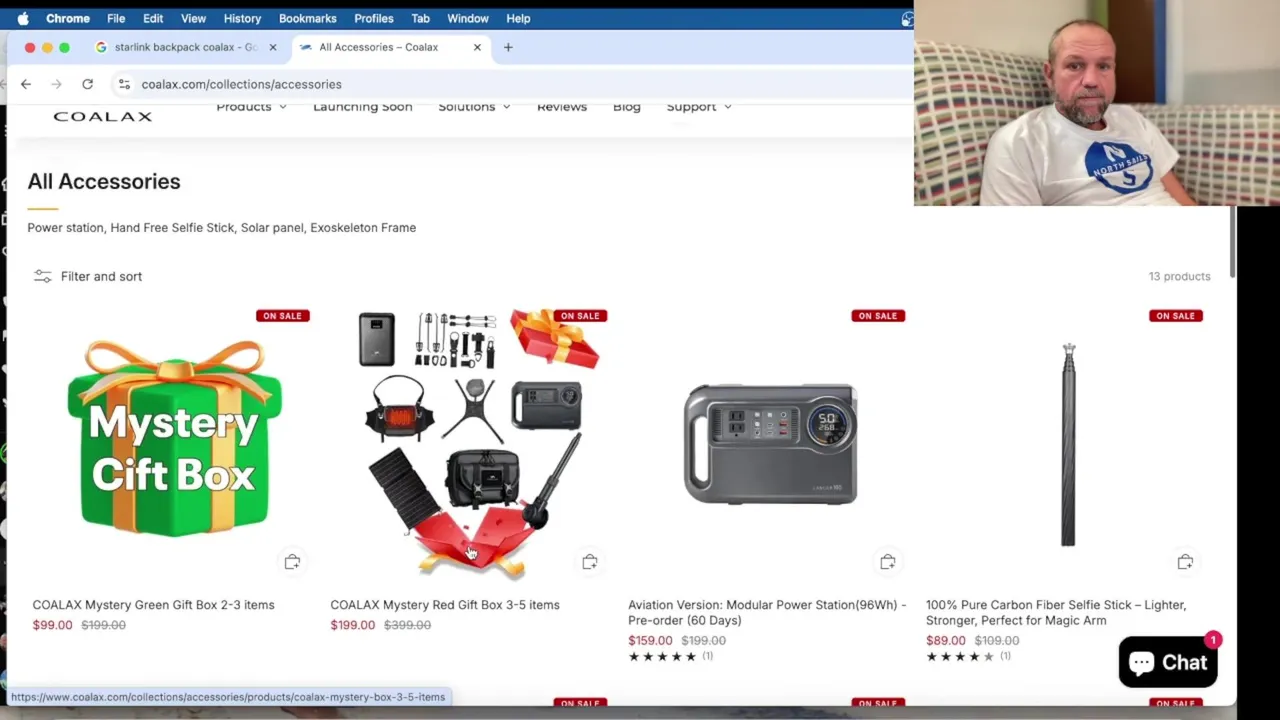Open the Carbon Fiber Selfie Stick image

(x=1068, y=444)
